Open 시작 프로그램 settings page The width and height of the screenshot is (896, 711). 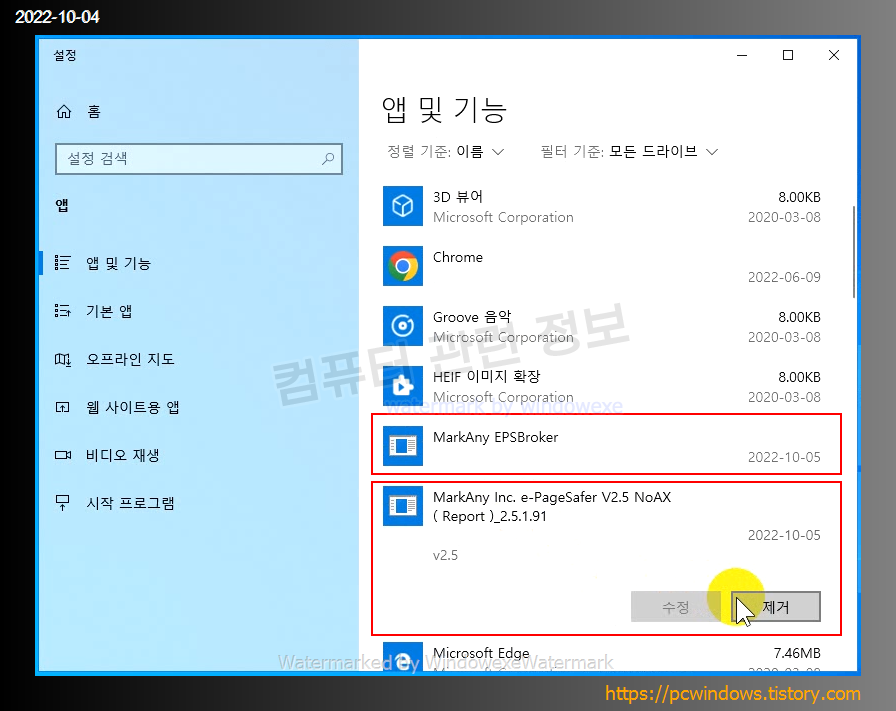click(130, 503)
